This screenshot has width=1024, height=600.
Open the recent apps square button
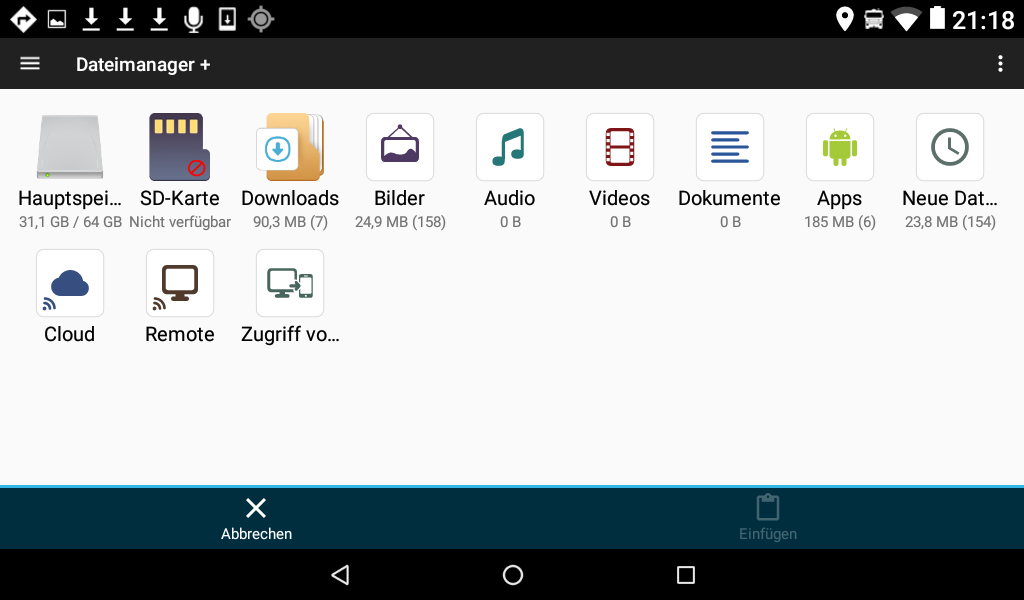click(x=685, y=575)
